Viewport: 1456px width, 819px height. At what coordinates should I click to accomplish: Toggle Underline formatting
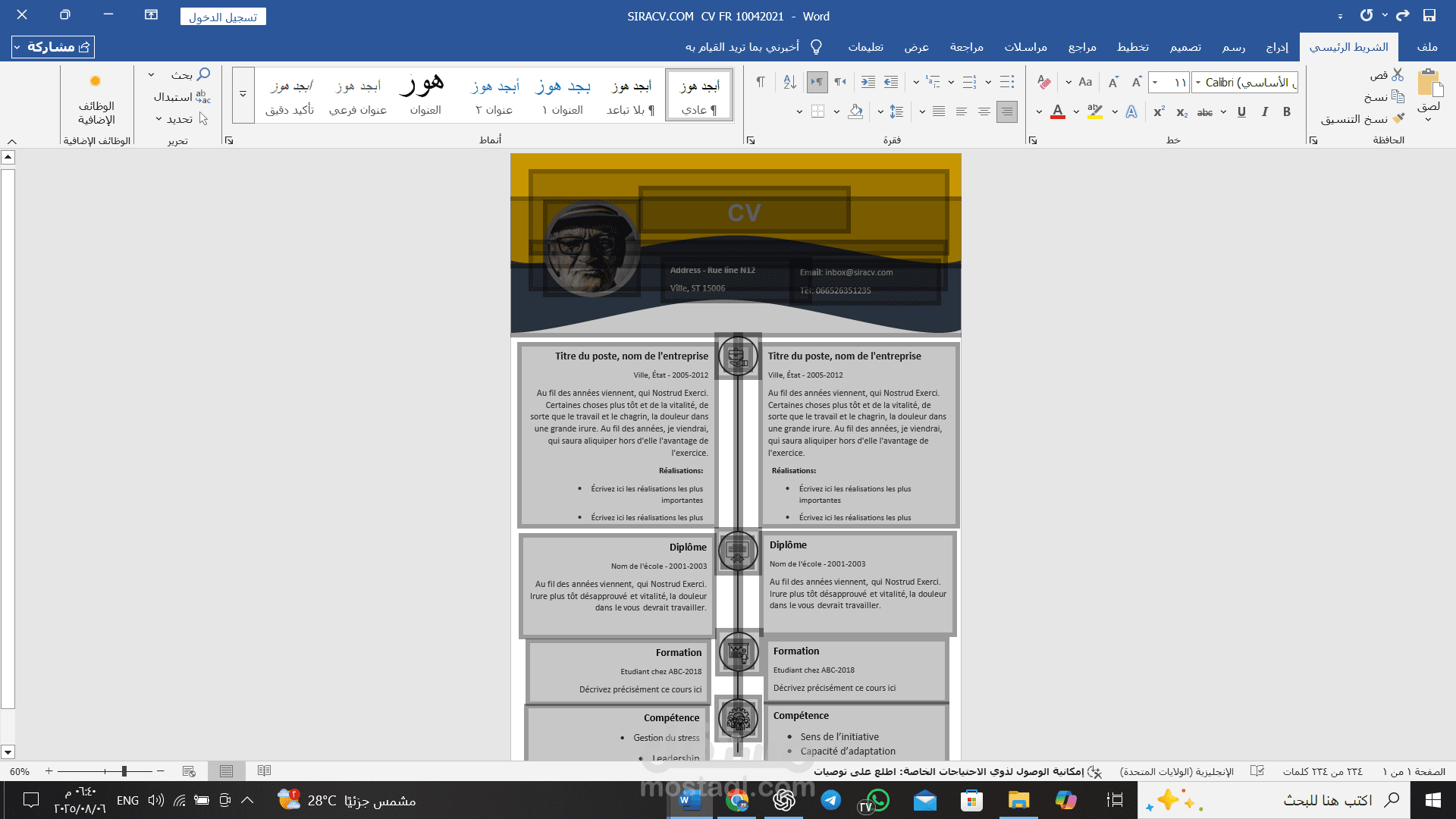click(x=1241, y=112)
